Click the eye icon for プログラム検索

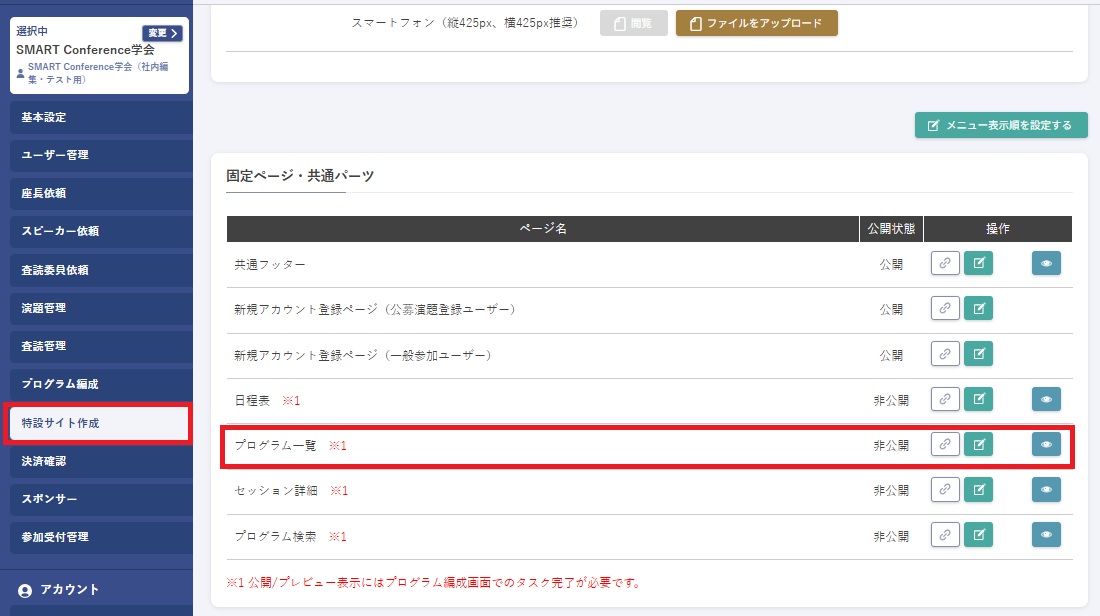tap(1046, 536)
